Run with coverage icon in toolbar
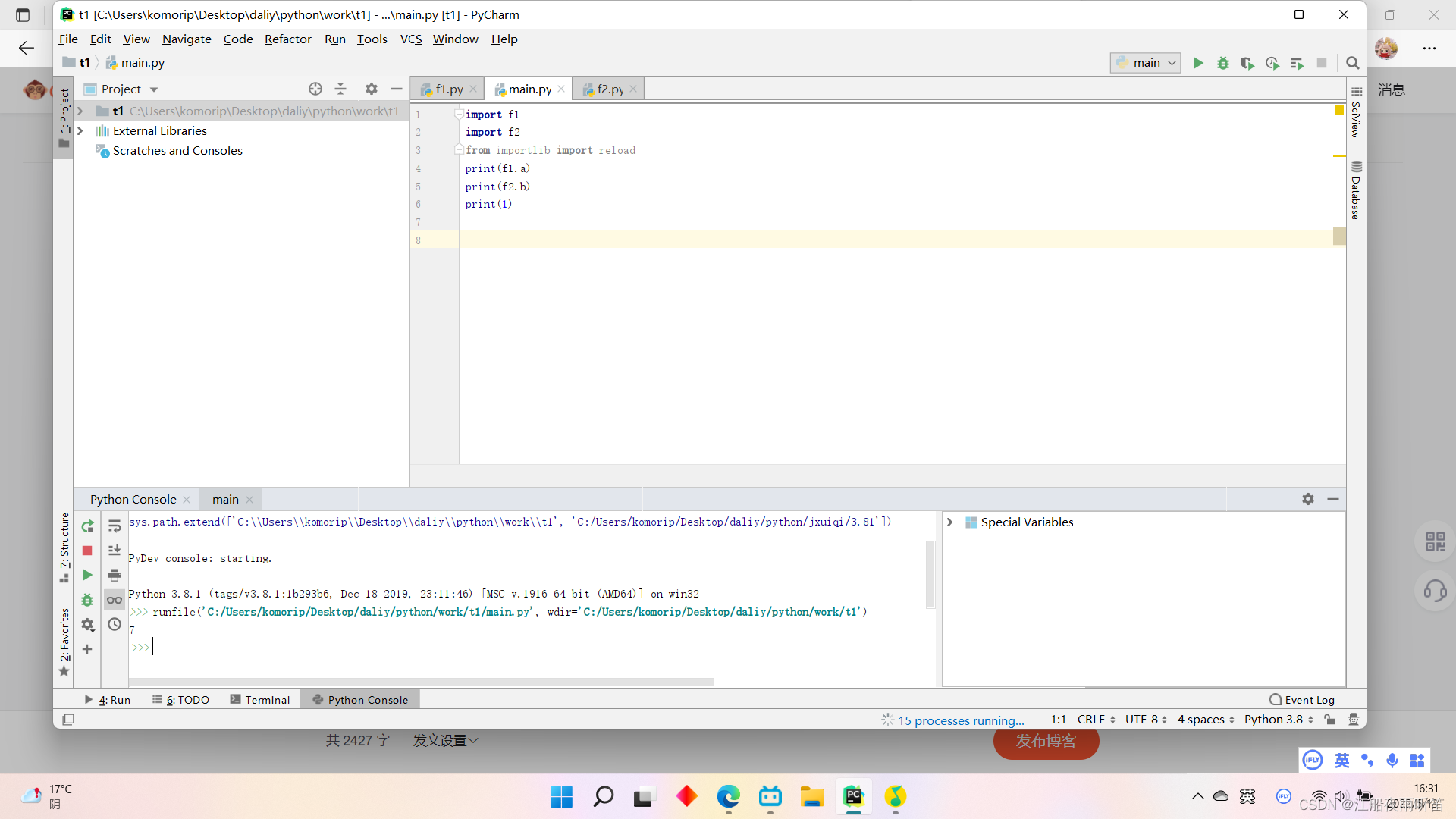This screenshot has height=819, width=1456. (x=1247, y=63)
